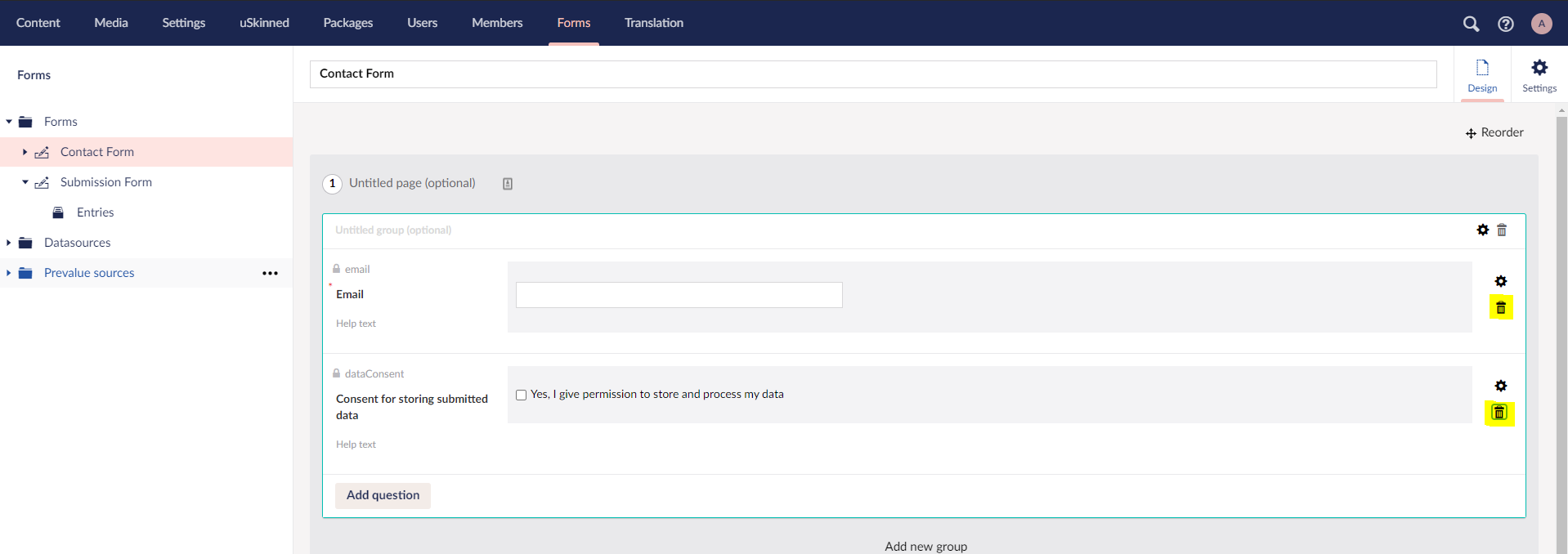
Task: Expand the Contact Form tree arrow
Action: coord(25,152)
